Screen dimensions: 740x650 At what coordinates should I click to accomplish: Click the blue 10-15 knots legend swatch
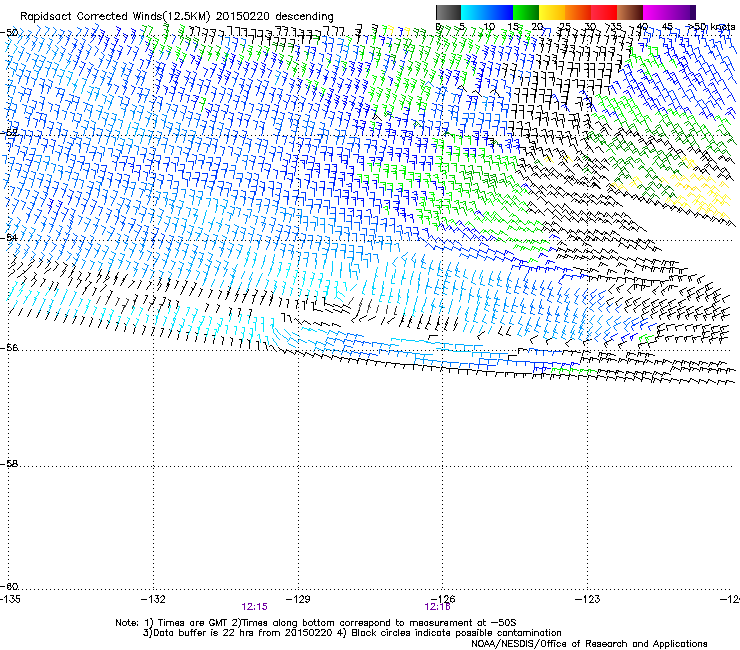(500, 12)
